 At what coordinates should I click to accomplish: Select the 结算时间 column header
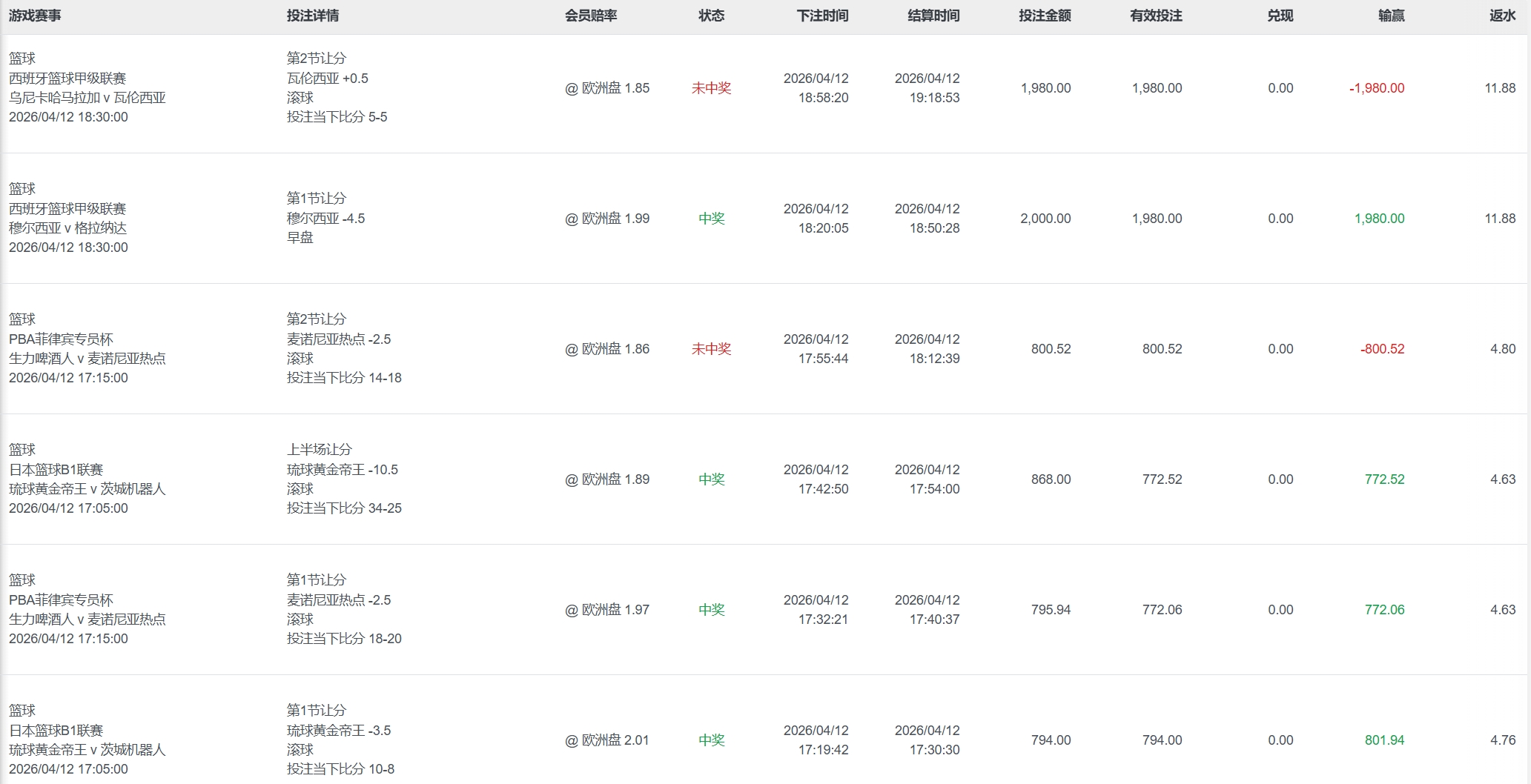click(933, 16)
